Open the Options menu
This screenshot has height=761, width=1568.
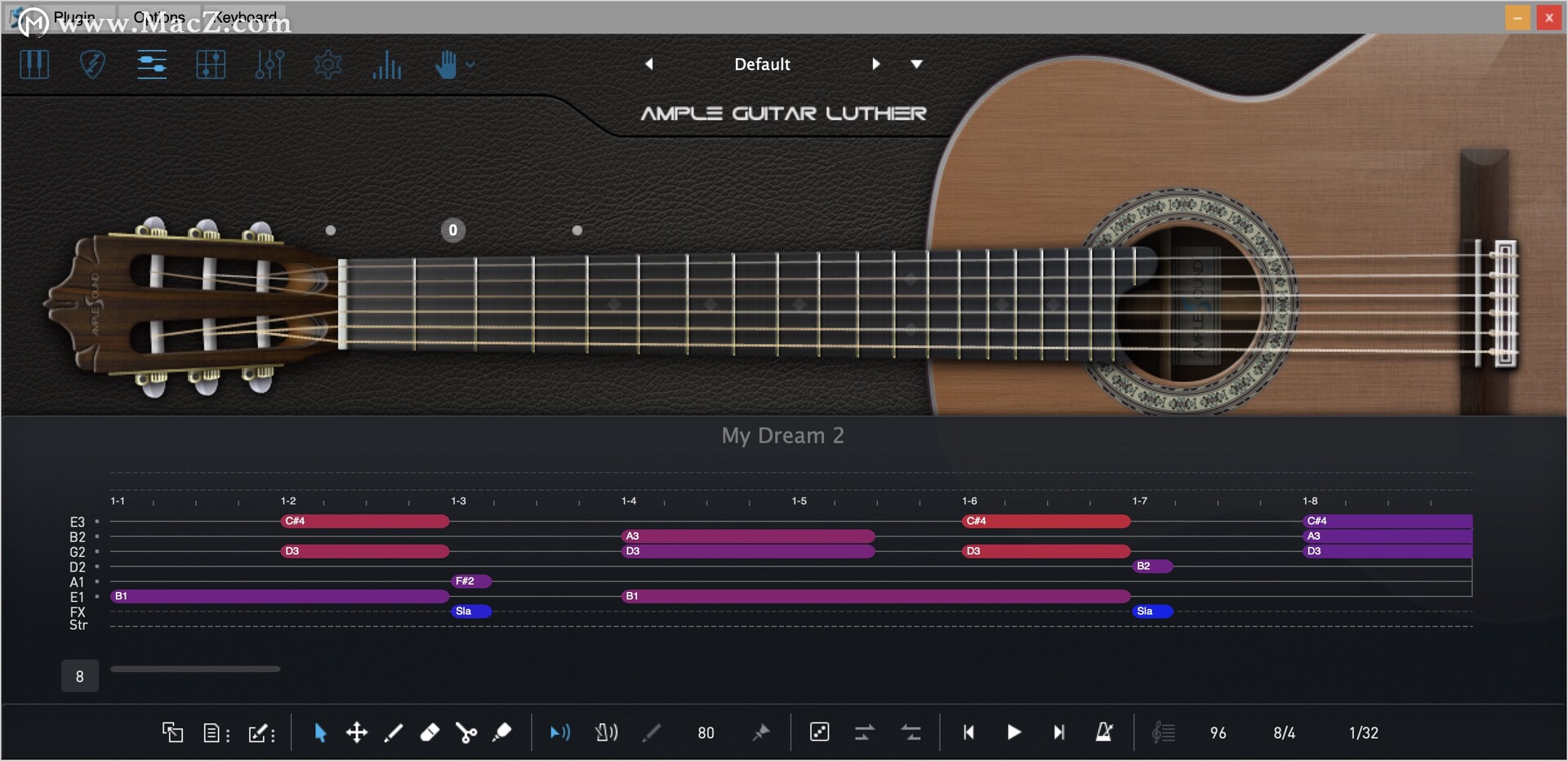click(159, 16)
